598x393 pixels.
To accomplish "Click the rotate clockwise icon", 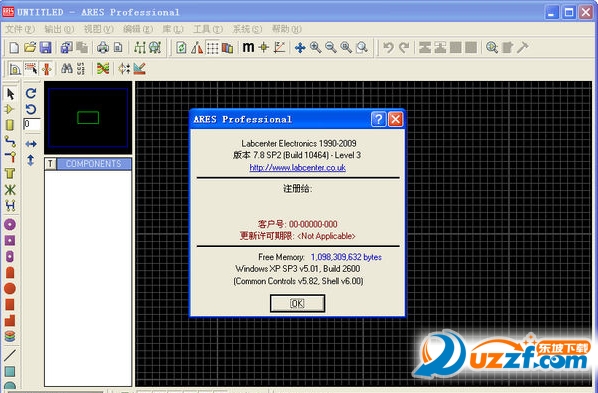I will coord(31,93).
